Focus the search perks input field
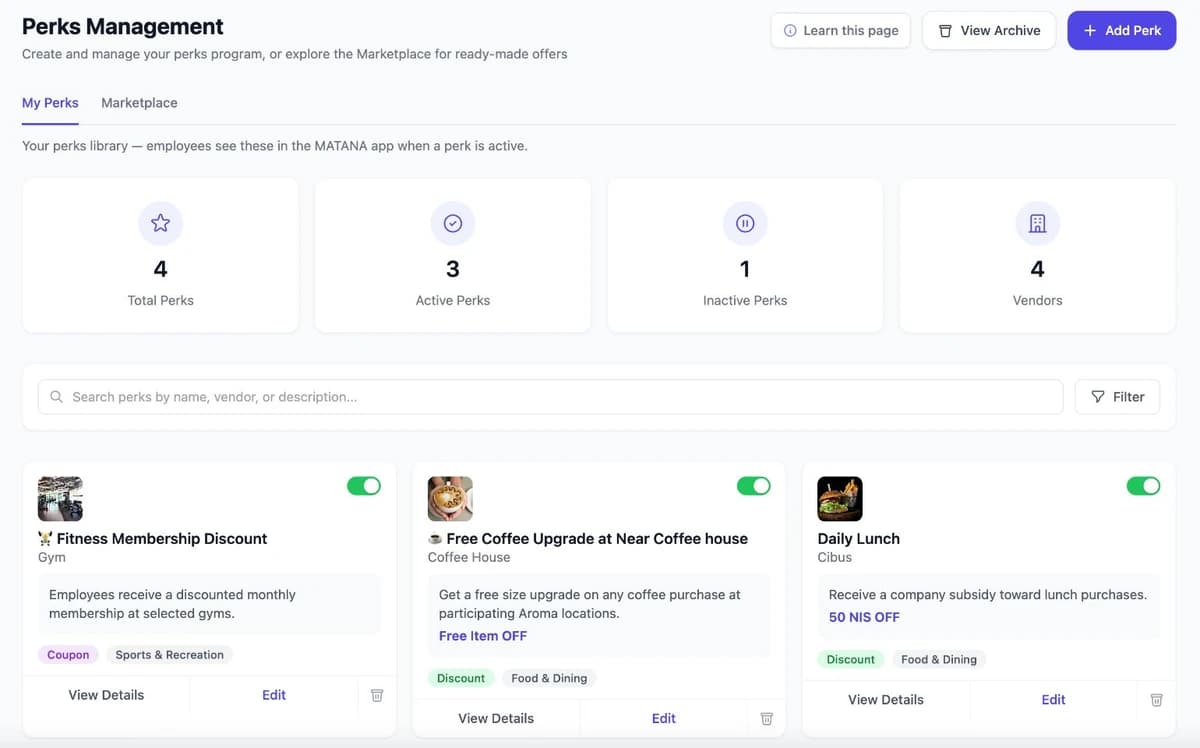 pyautogui.click(x=550, y=397)
